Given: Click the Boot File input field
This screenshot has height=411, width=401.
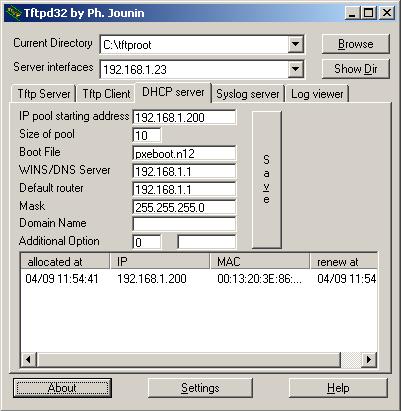Looking at the screenshot, I should pos(184,153).
